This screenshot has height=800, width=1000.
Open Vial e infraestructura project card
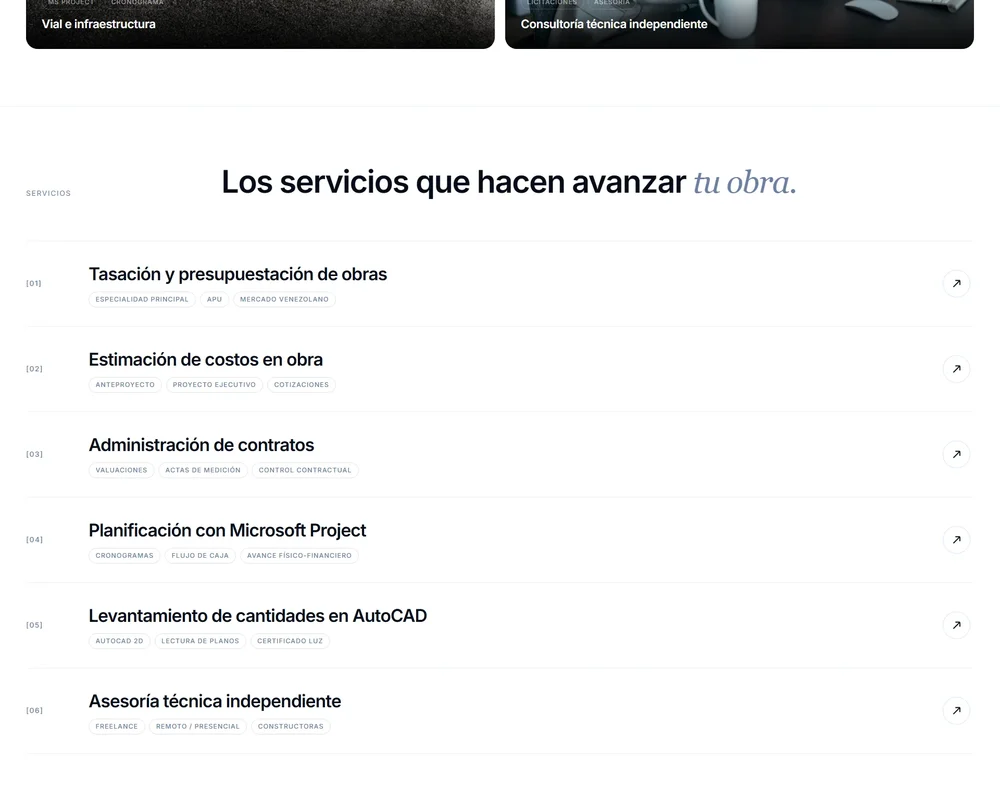coord(260,24)
